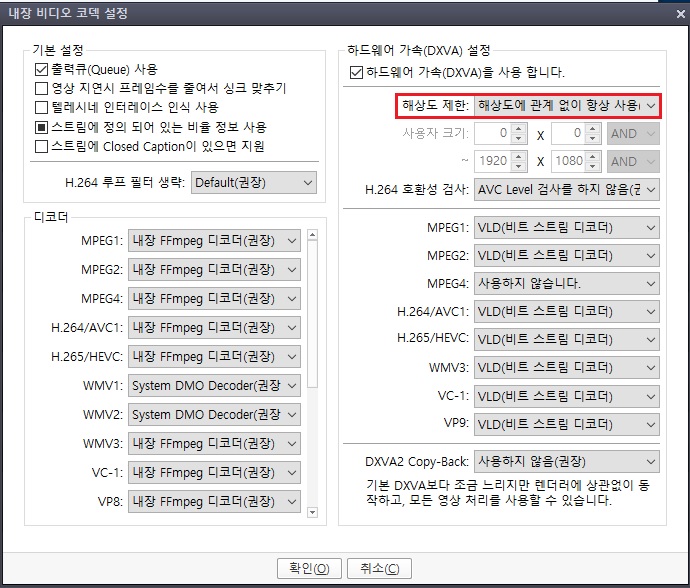
Task: Close the 내장 비디오 코덱 설정 dialog
Action: pos(680,14)
